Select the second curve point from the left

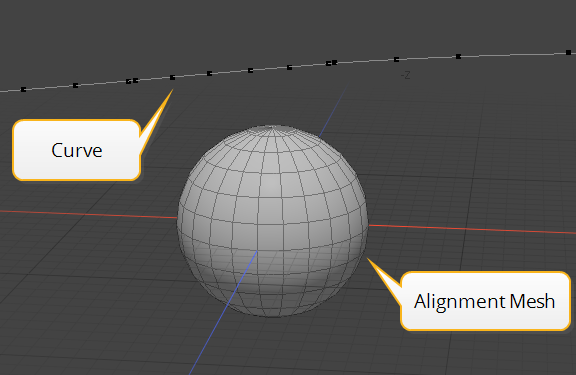[x=75, y=85]
